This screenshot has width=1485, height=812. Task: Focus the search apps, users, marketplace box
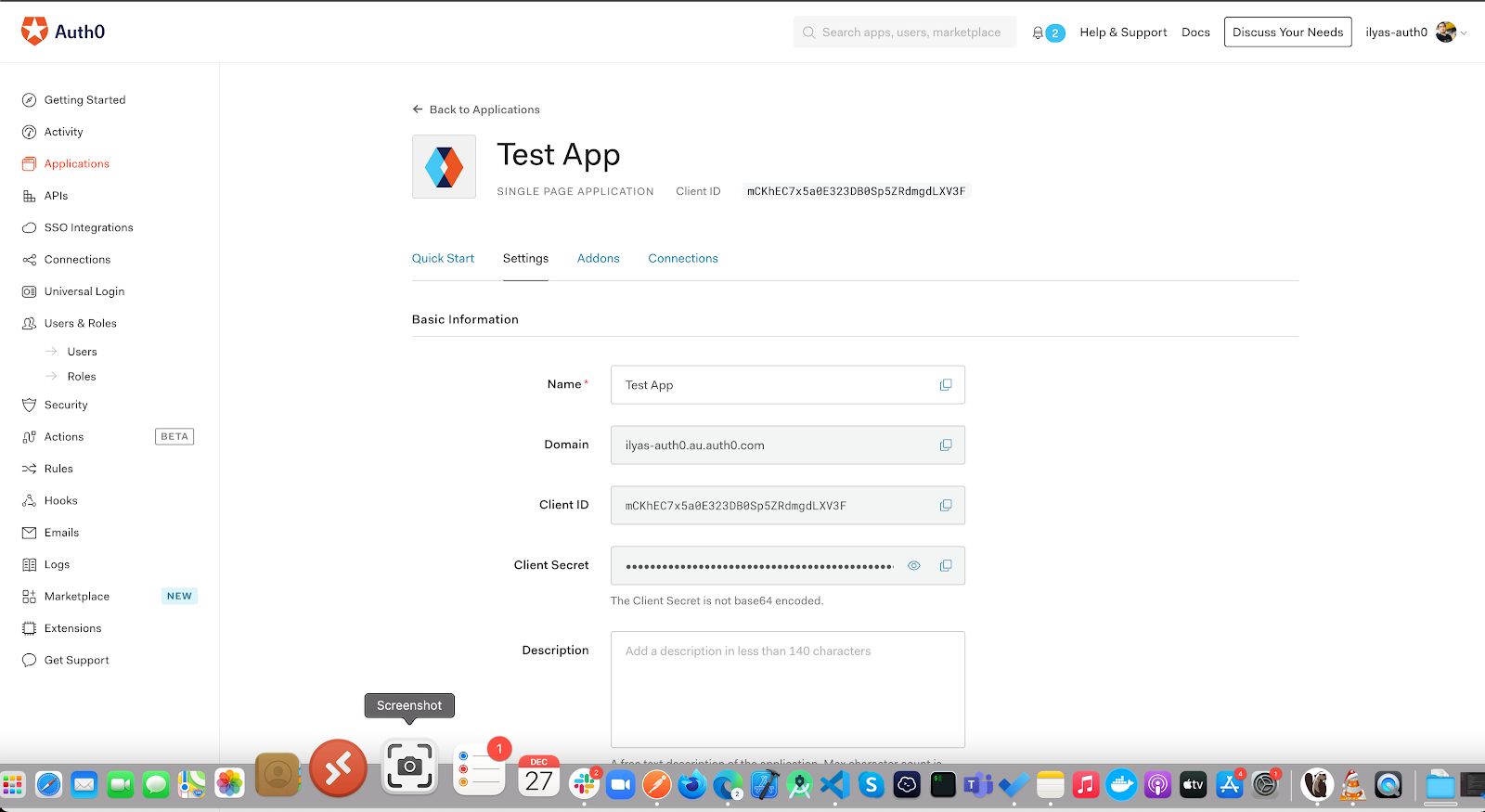tap(905, 32)
